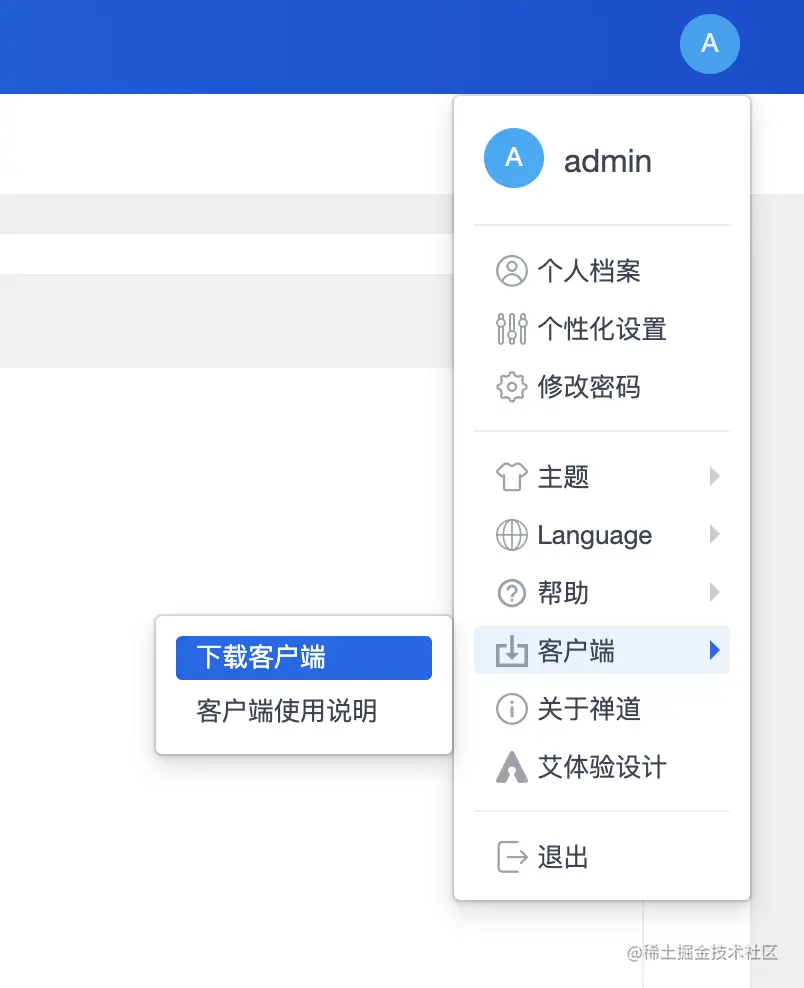Expand the 客户端 submenu arrow
Screen dimensions: 804x988
[x=714, y=650]
